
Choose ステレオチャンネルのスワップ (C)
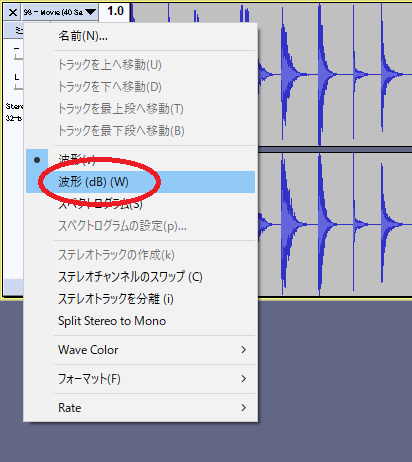[x=141, y=277]
